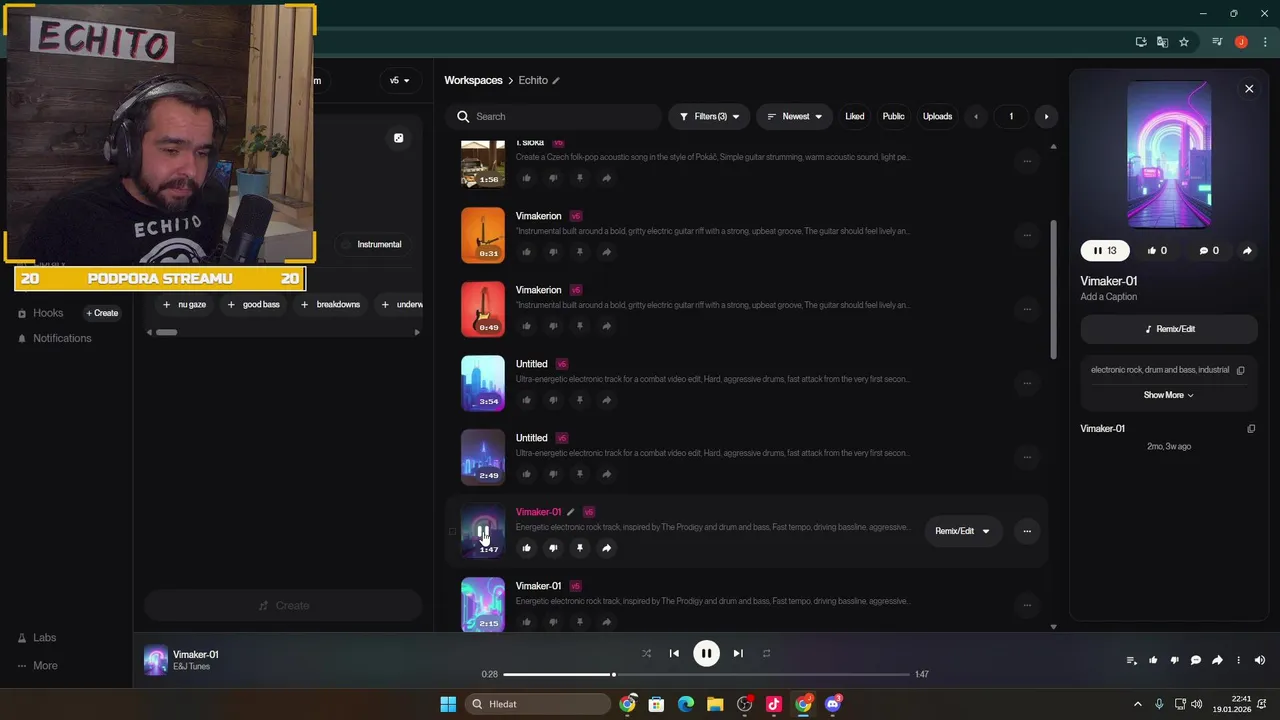1280x720 pixels.
Task: Like the highlighted Vimaker-01 track
Action: [x=526, y=548]
